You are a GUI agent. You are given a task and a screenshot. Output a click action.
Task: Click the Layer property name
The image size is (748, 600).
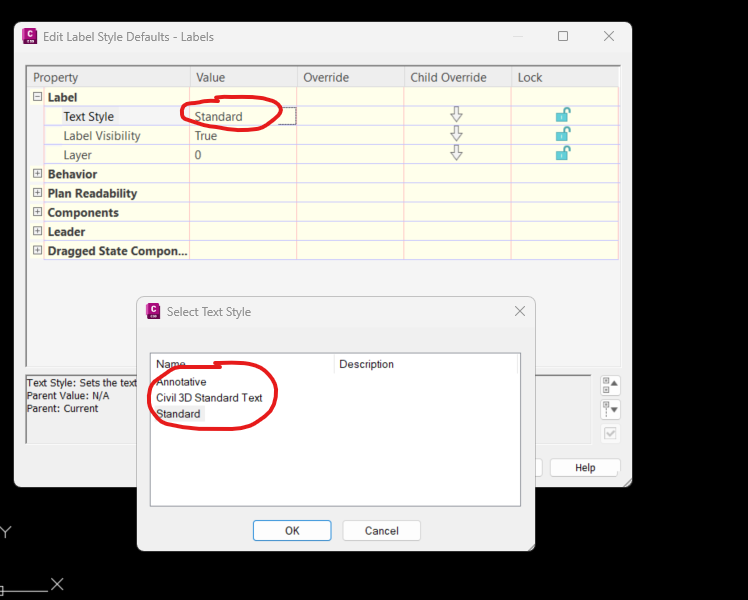[77, 155]
